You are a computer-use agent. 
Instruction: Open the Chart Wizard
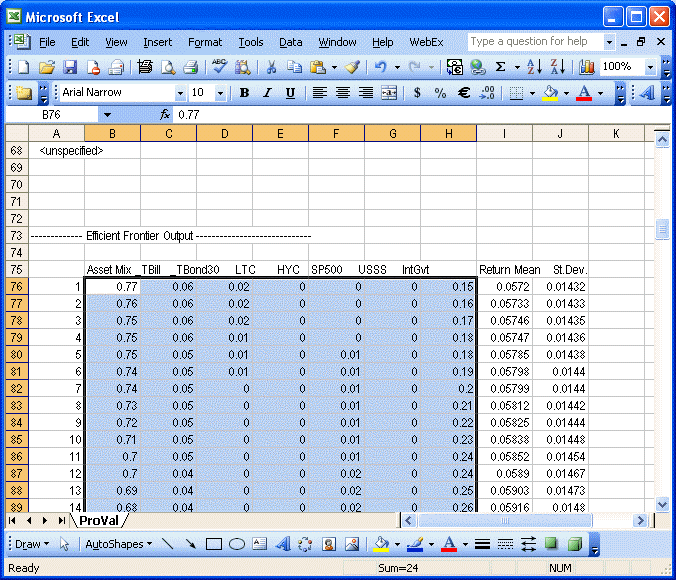click(586, 67)
